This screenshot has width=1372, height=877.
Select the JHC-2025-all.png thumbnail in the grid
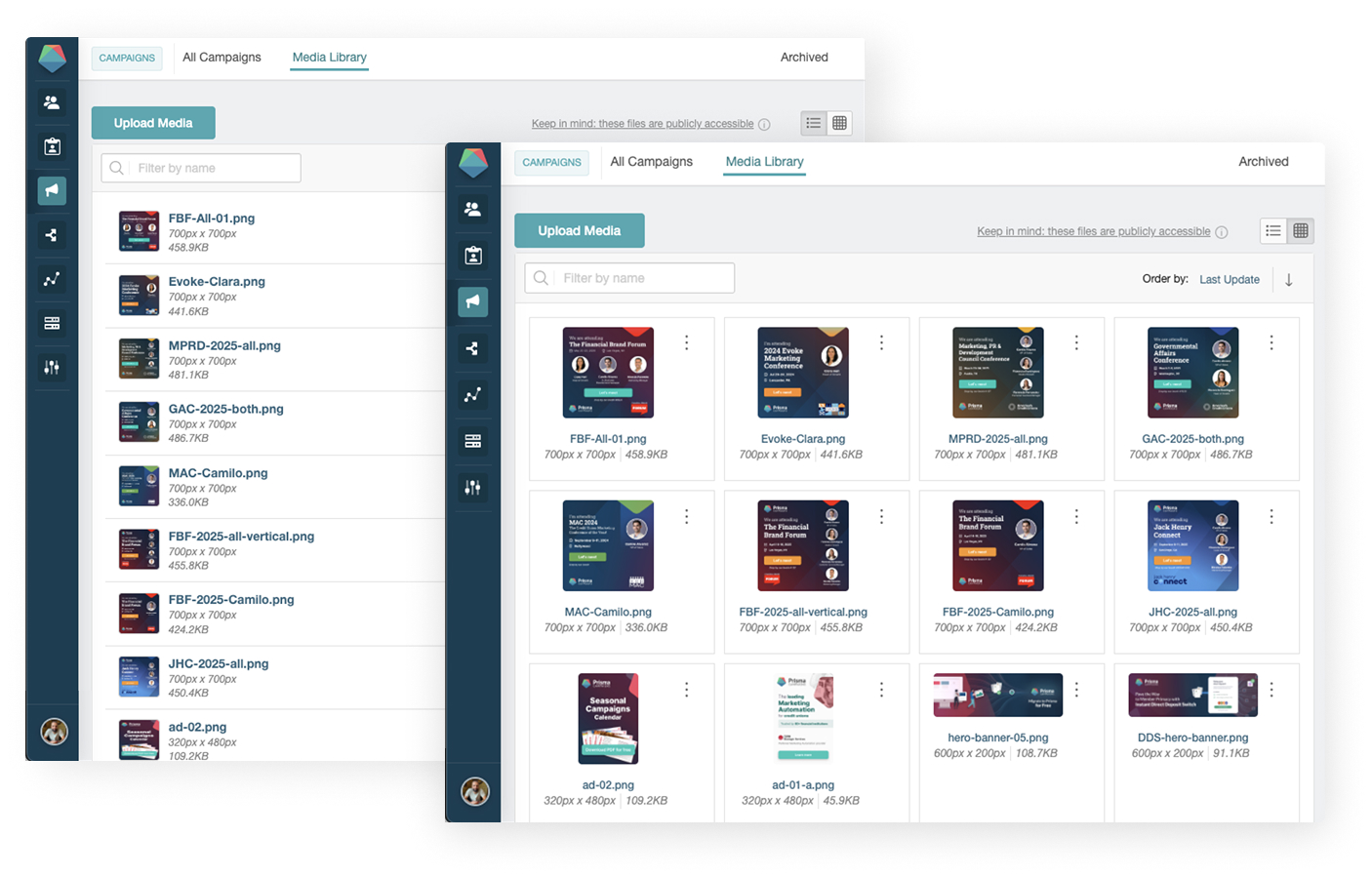coord(1192,545)
